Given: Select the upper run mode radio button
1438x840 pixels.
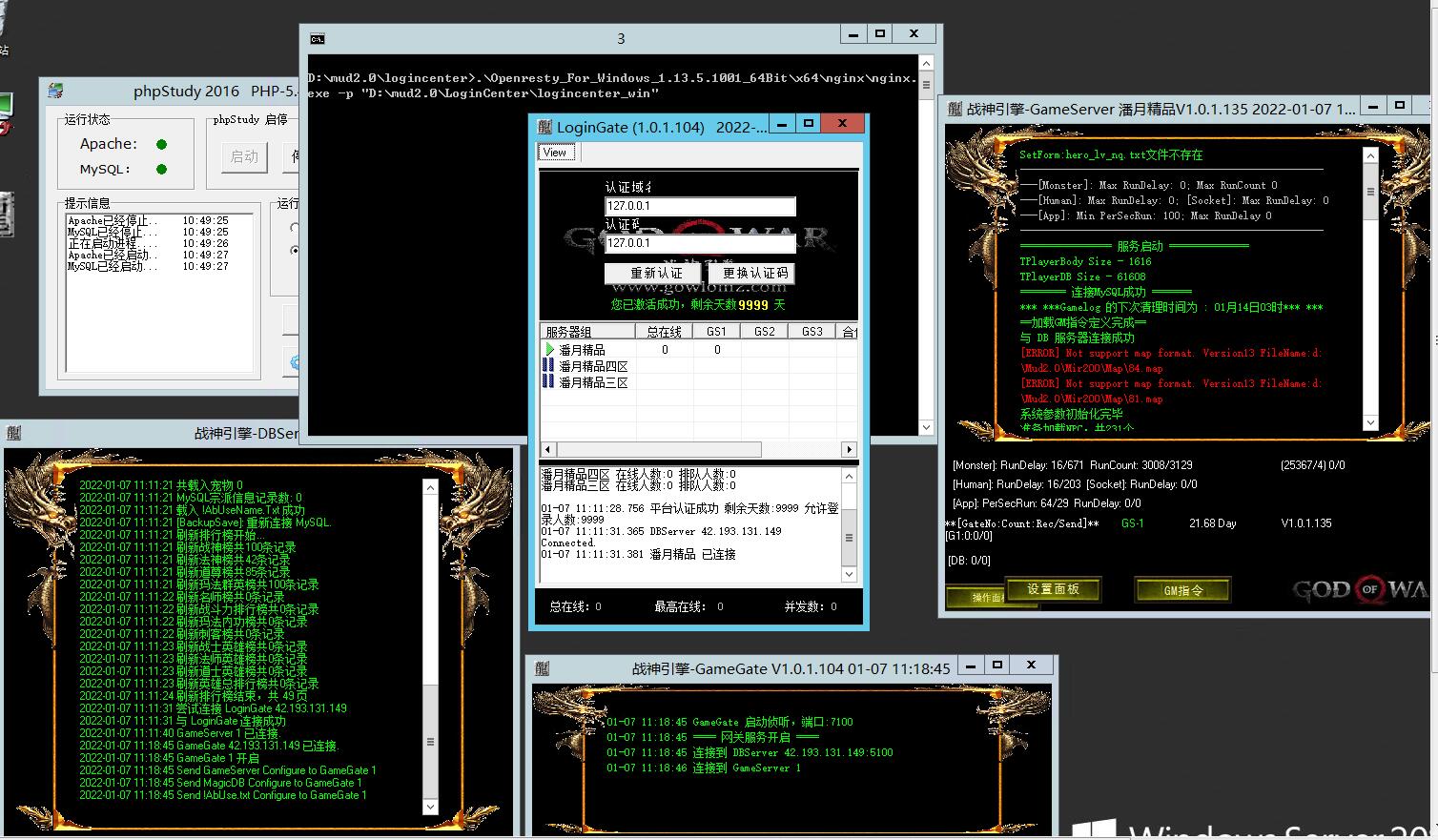Looking at the screenshot, I should 295,228.
